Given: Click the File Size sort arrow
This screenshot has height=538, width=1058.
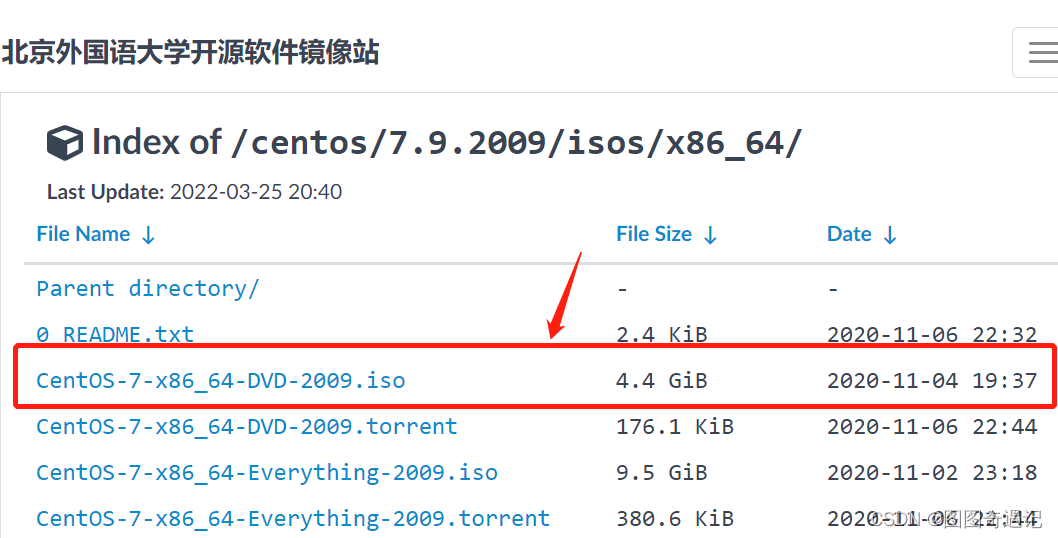Looking at the screenshot, I should [x=710, y=235].
